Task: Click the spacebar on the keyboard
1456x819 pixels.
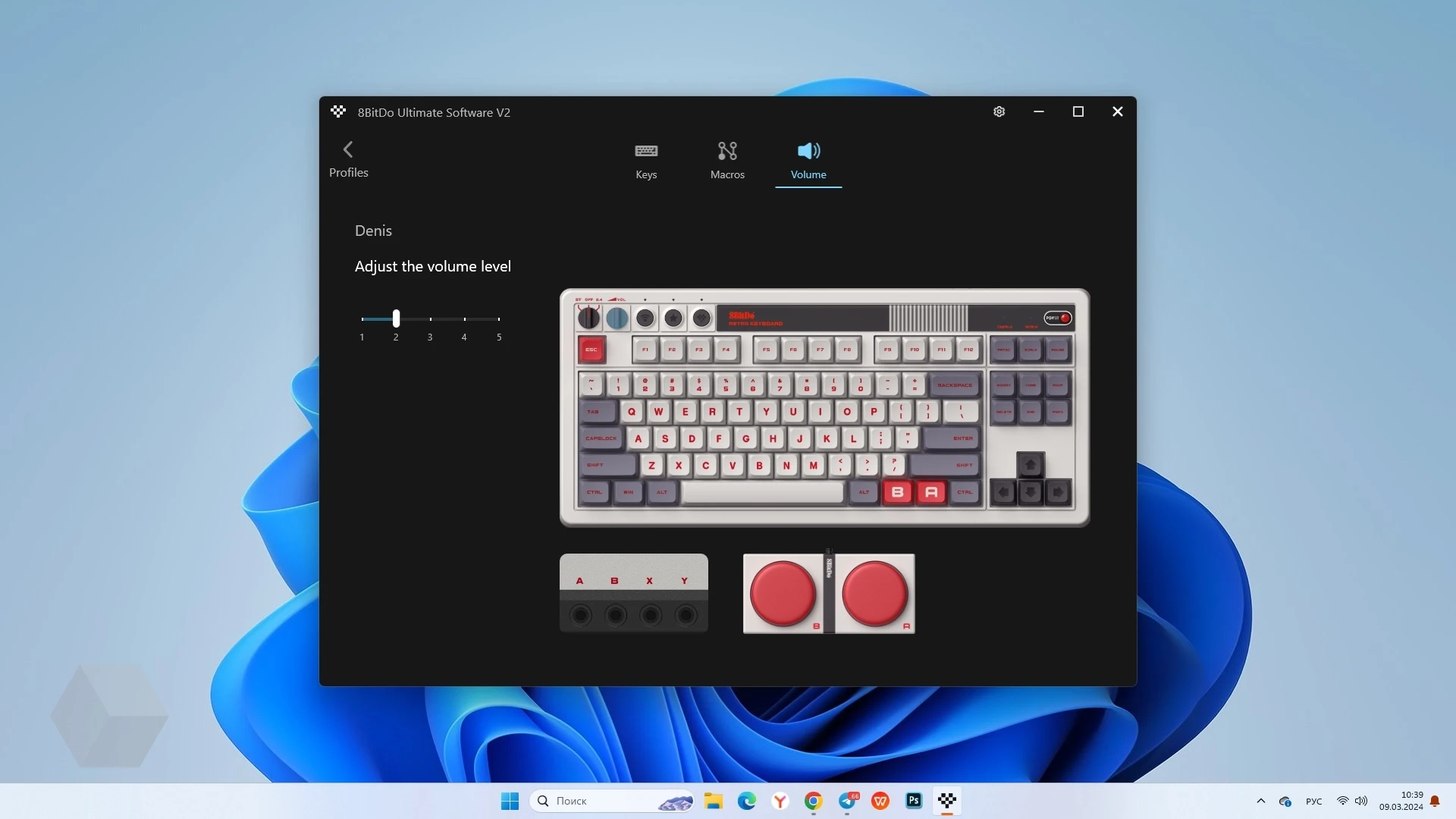Action: coord(762,492)
